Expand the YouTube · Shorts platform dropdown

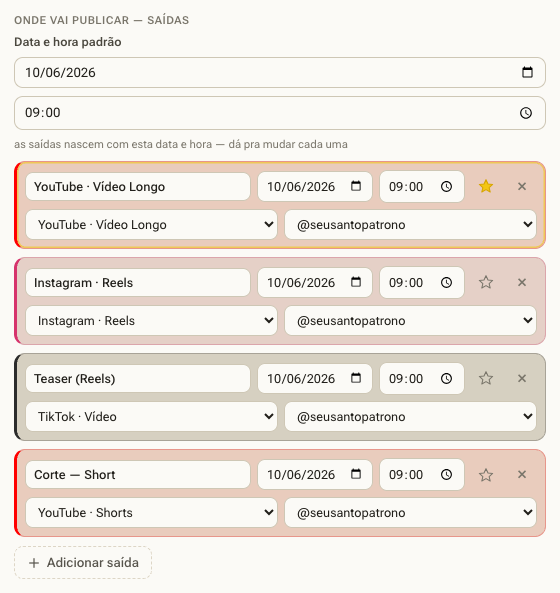pyautogui.click(x=151, y=512)
